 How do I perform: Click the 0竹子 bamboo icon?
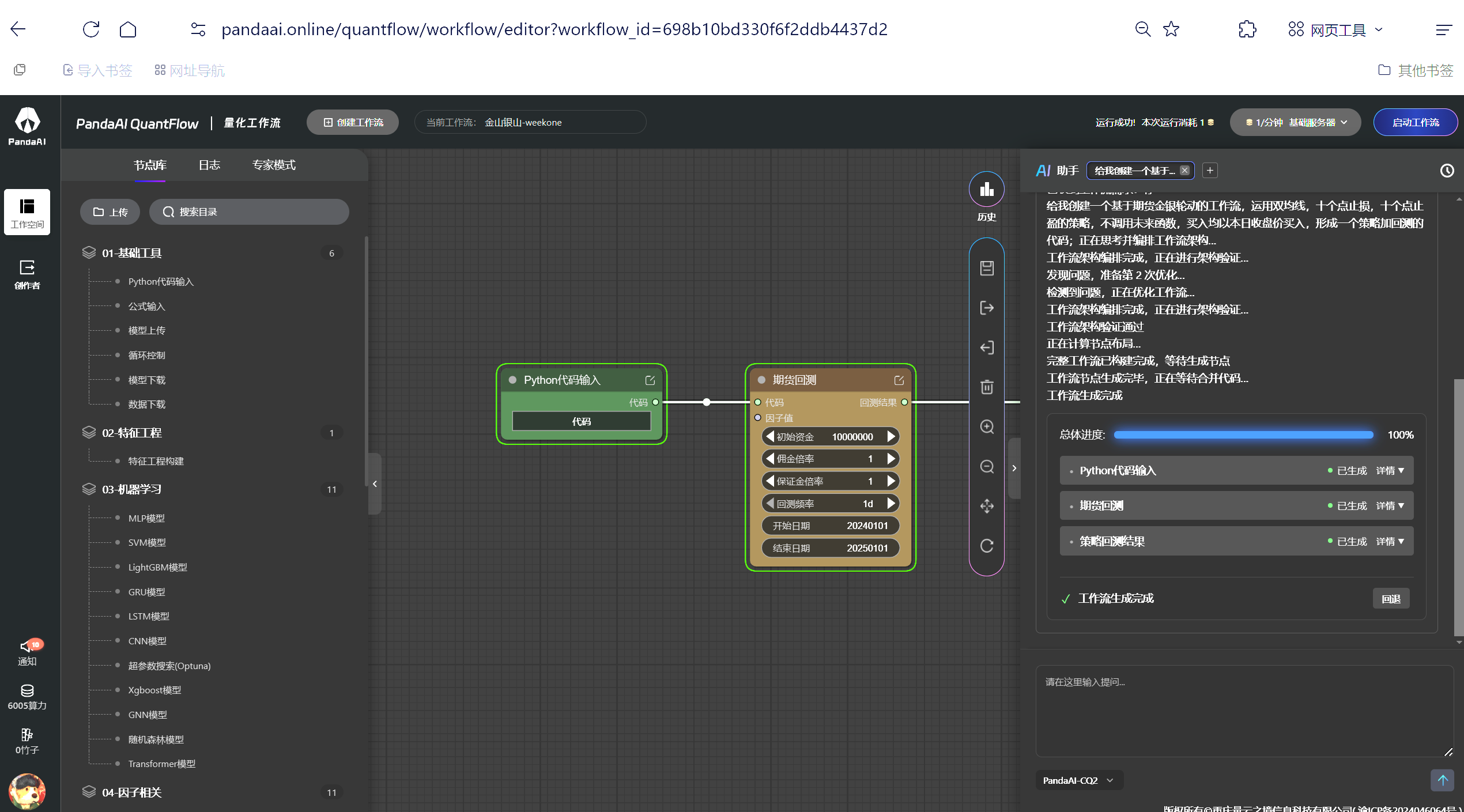click(x=27, y=741)
